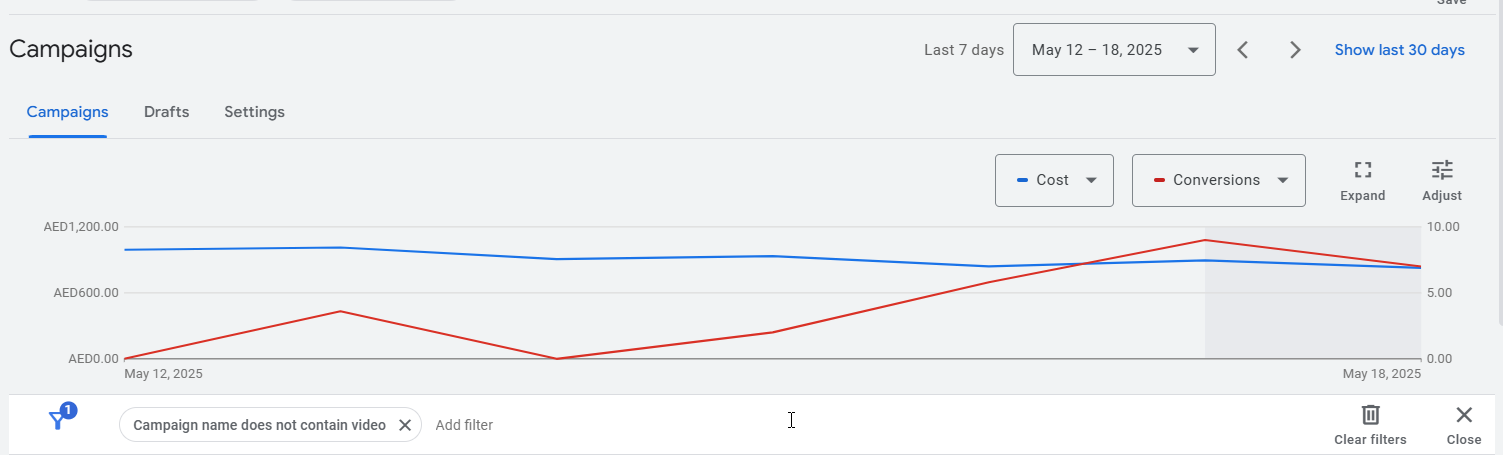Click the Add filter field
This screenshot has height=455, width=1503.
pos(464,425)
